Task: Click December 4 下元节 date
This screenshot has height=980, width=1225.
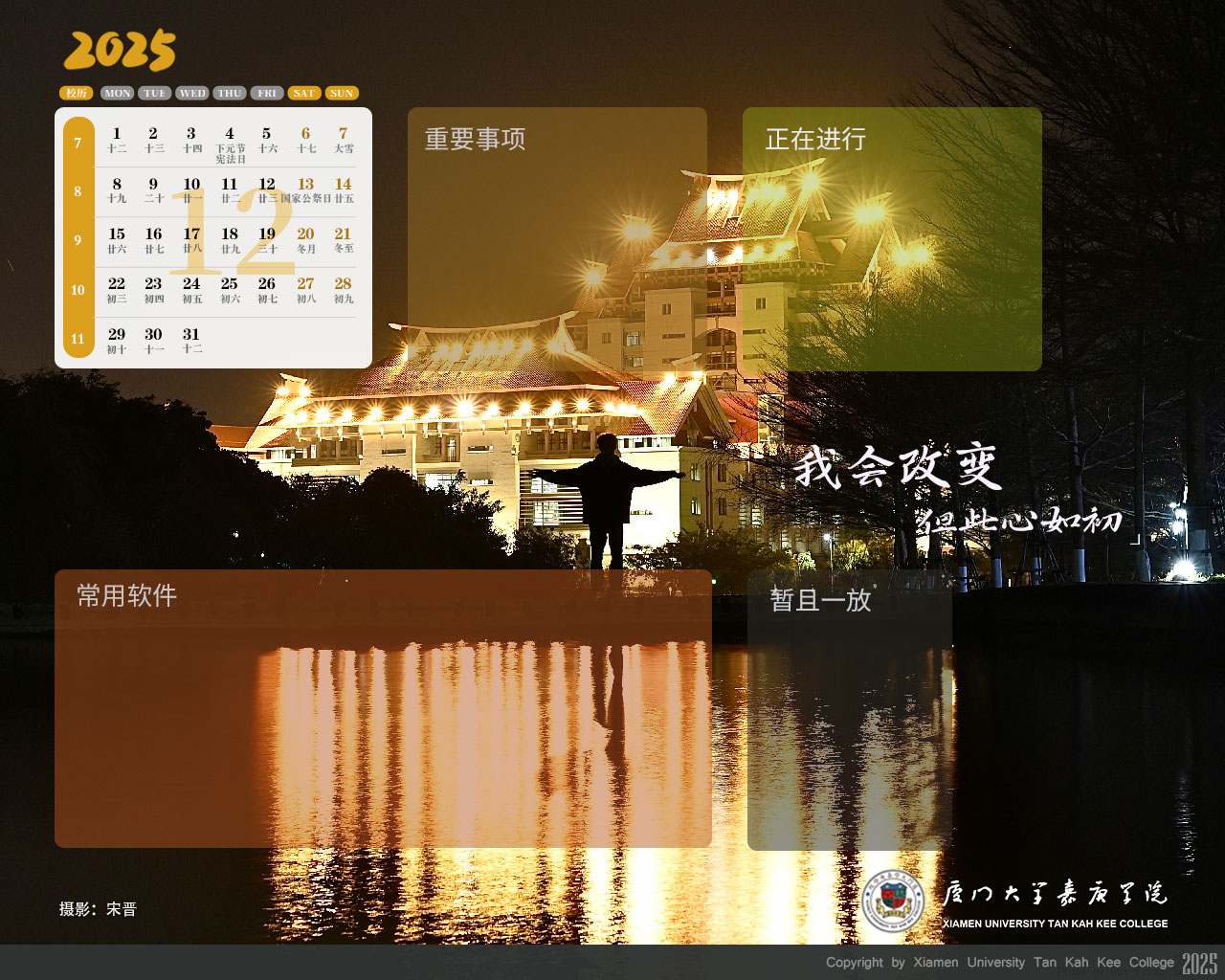Action: point(230,142)
